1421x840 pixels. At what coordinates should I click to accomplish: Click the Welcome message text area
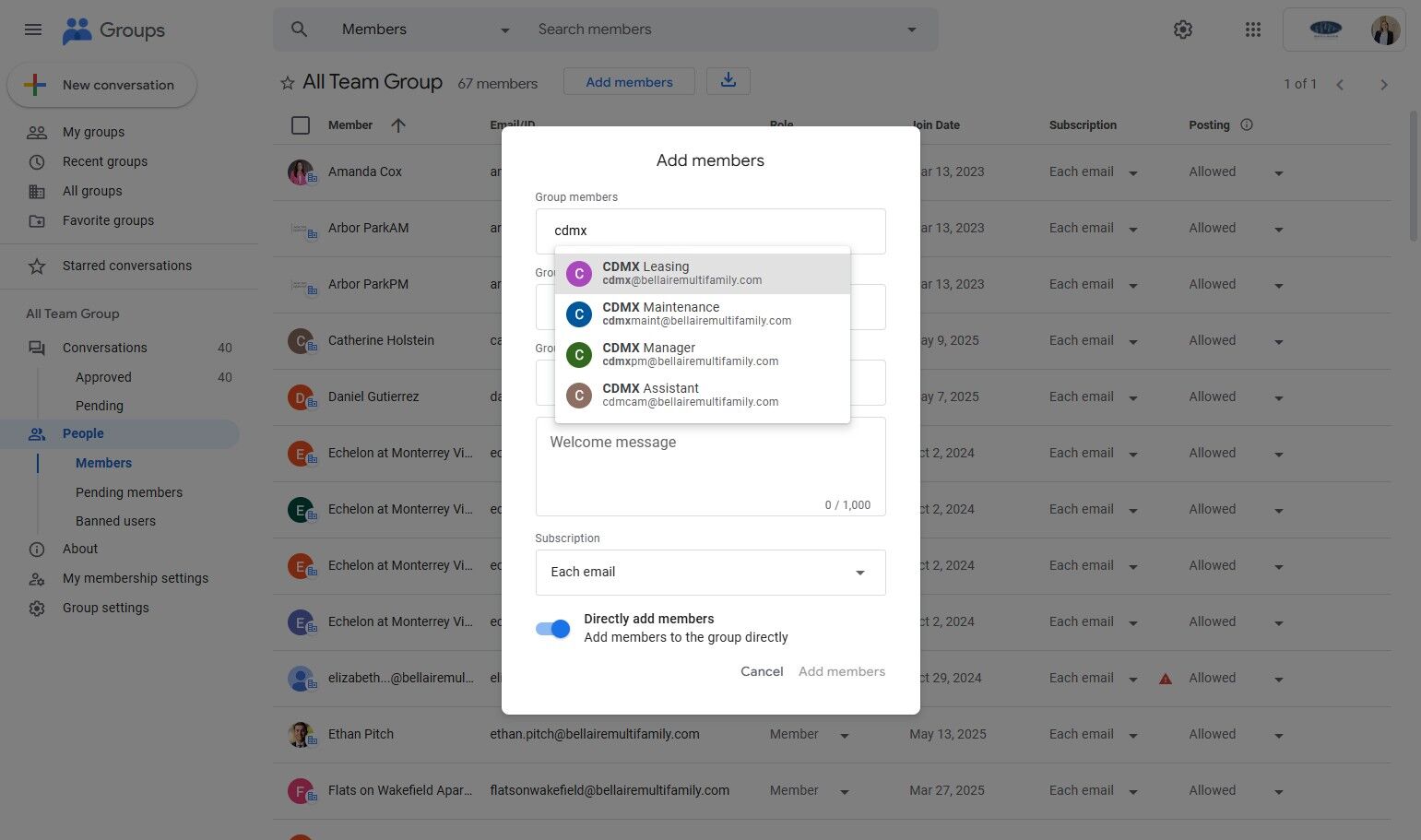tap(710, 467)
